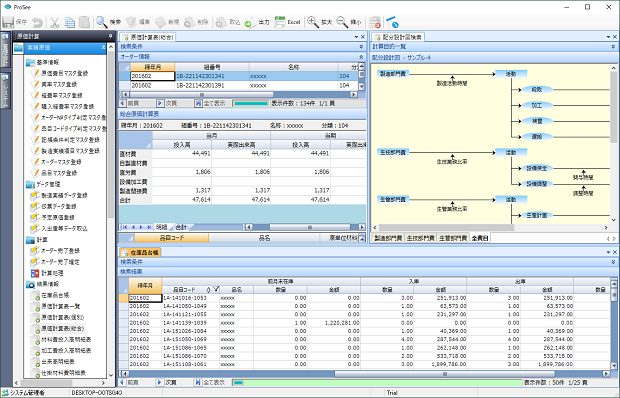Expand 検索条件 in the 在庫品台帳 panel

(x=613, y=262)
